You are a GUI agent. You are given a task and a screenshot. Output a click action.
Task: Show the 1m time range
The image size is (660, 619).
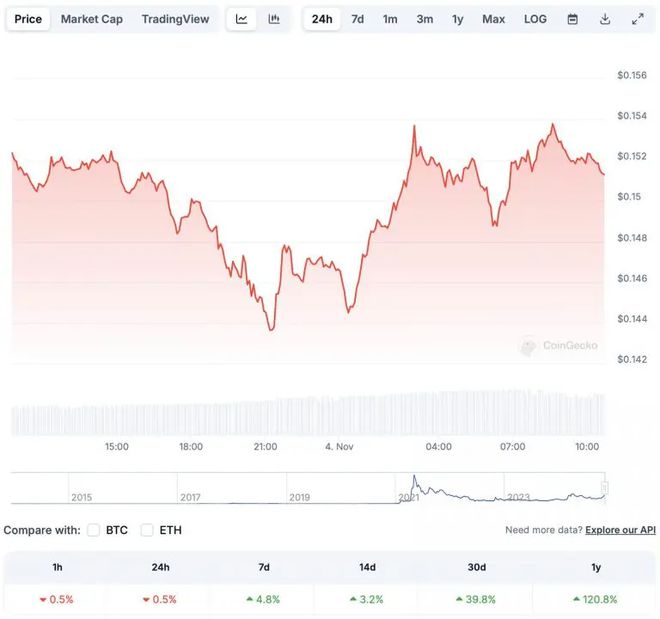pyautogui.click(x=390, y=19)
